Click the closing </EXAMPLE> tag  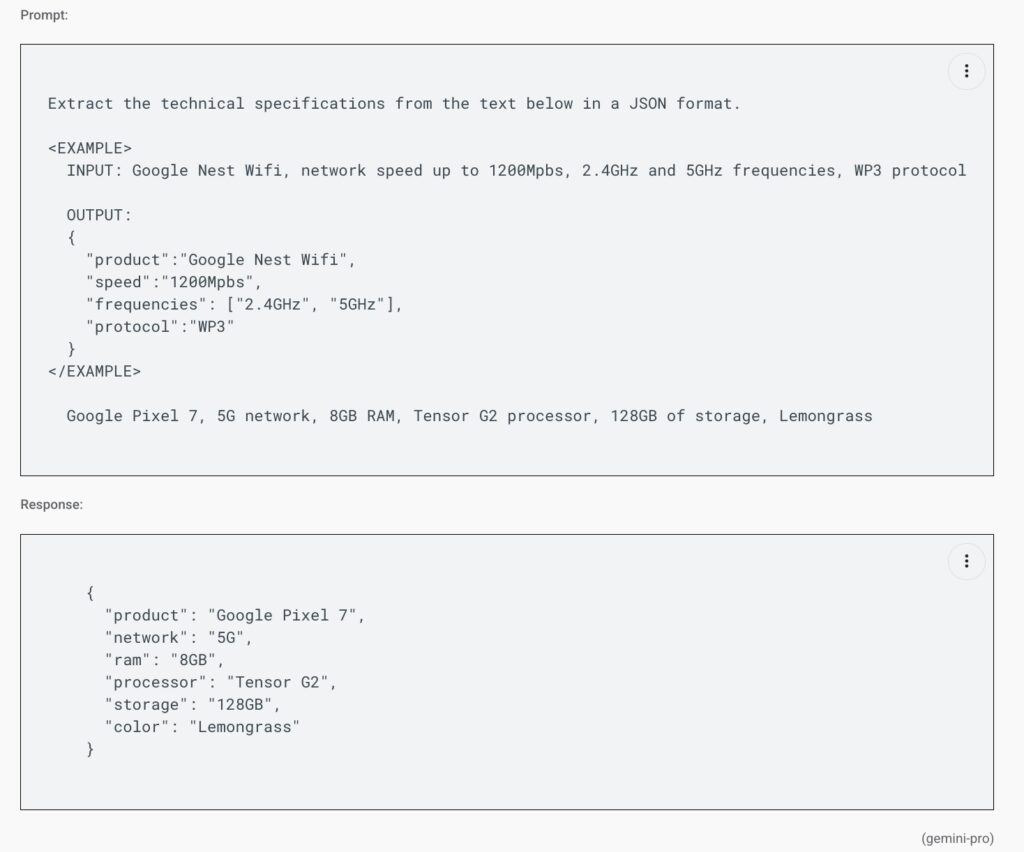(x=94, y=371)
